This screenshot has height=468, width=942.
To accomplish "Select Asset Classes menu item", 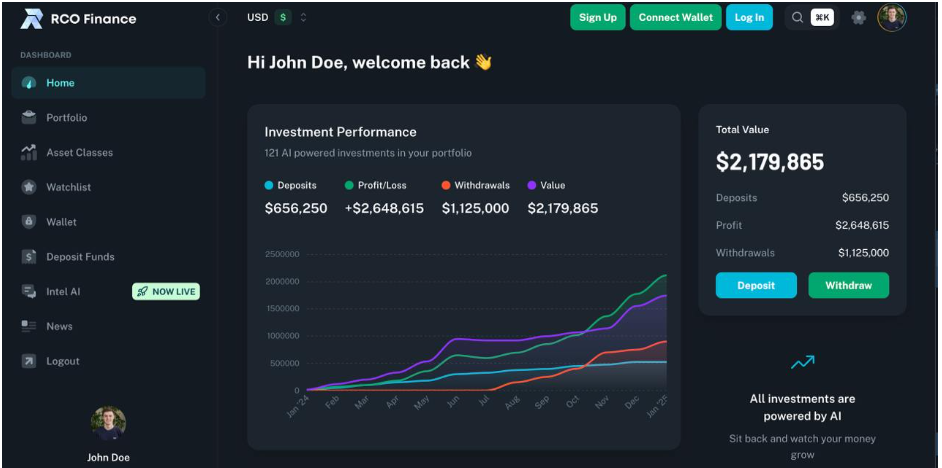I will pyautogui.click(x=79, y=153).
